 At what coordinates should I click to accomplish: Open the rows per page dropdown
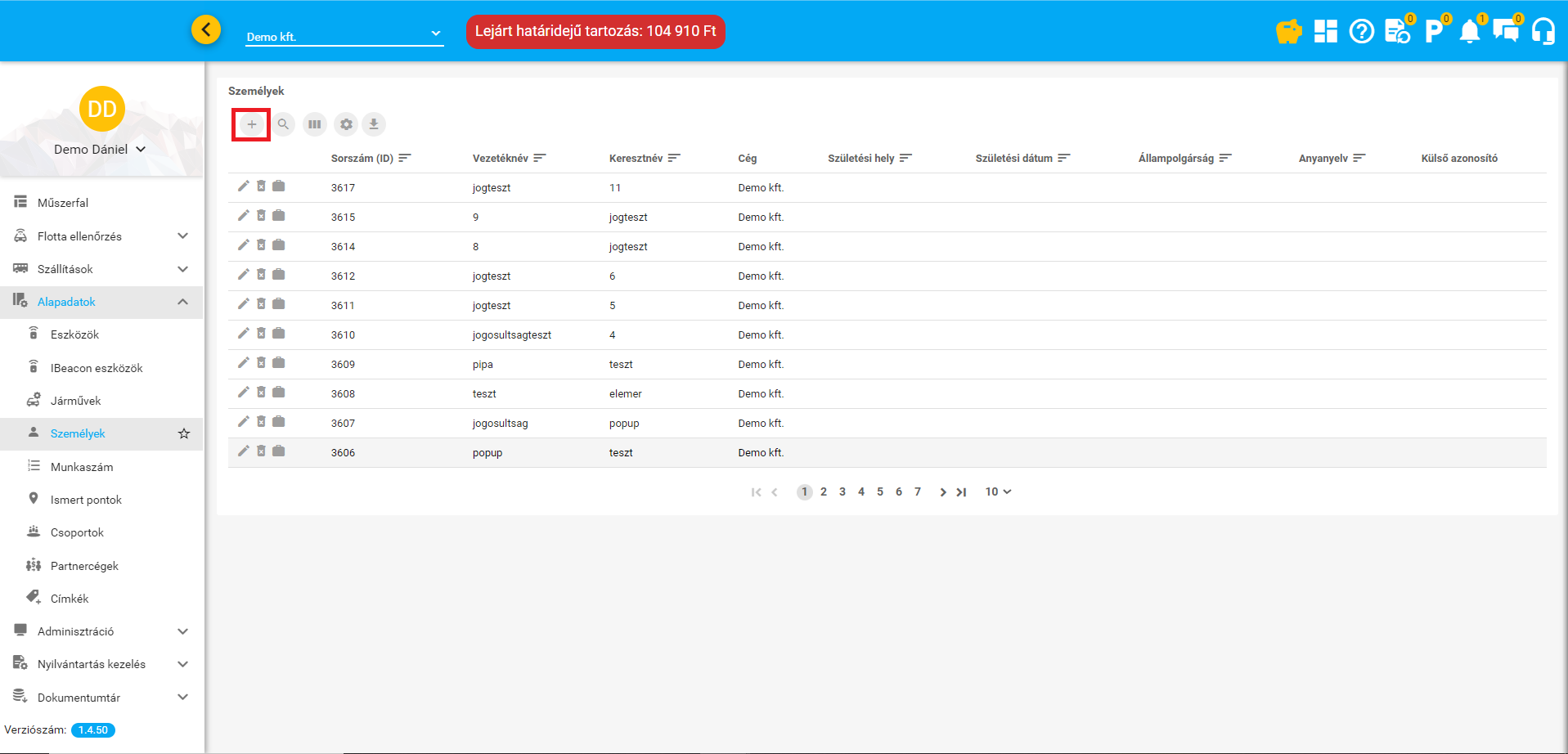pyautogui.click(x=998, y=491)
